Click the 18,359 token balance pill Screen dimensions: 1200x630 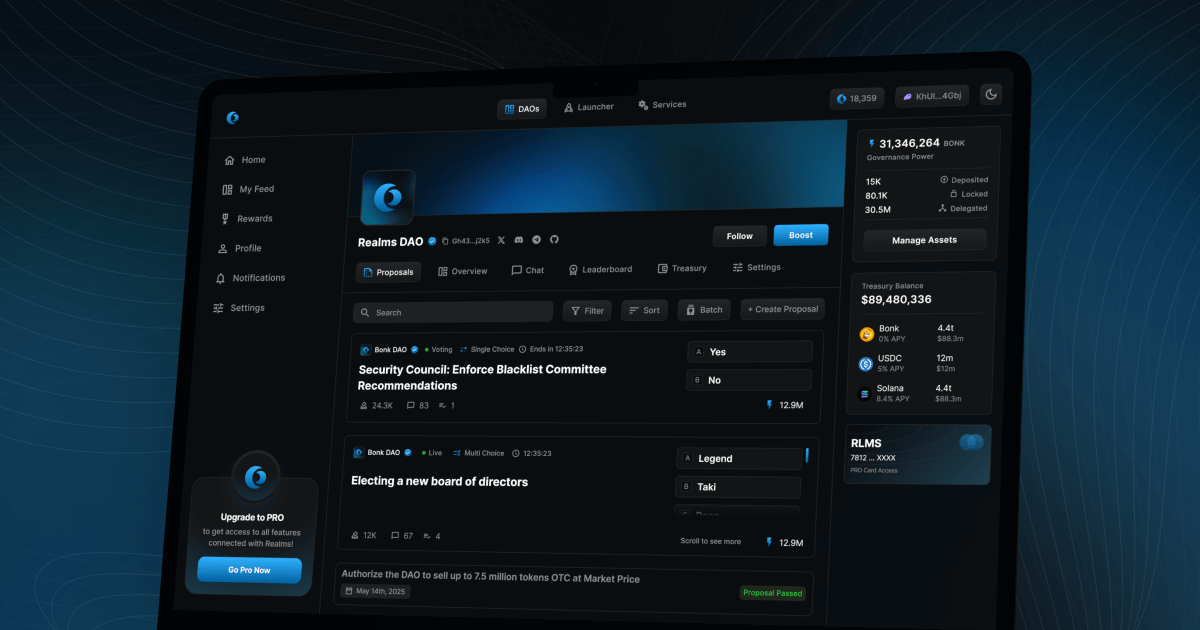(x=857, y=98)
